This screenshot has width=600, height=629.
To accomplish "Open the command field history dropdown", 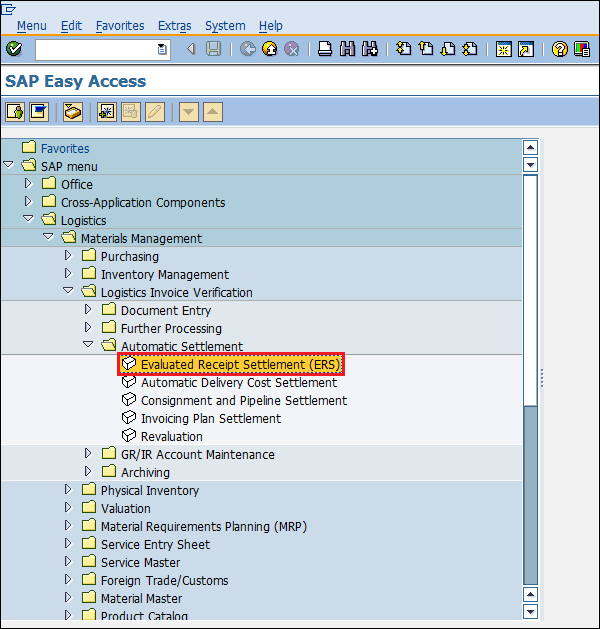I will point(162,49).
